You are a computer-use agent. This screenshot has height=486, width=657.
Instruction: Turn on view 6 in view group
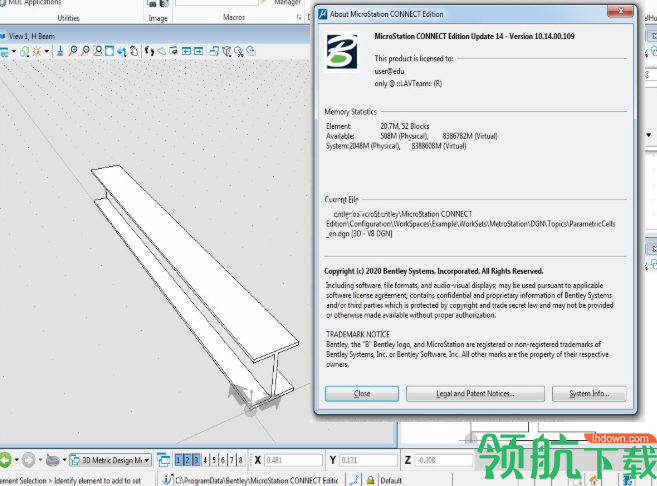pyautogui.click(x=222, y=460)
